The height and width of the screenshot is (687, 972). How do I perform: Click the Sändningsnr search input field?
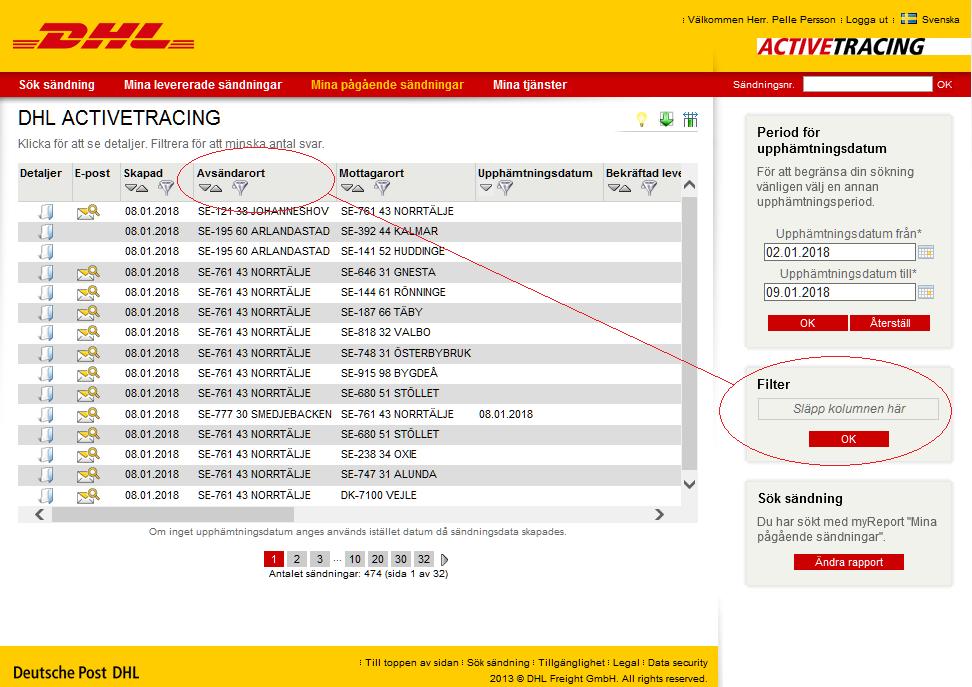(x=867, y=84)
